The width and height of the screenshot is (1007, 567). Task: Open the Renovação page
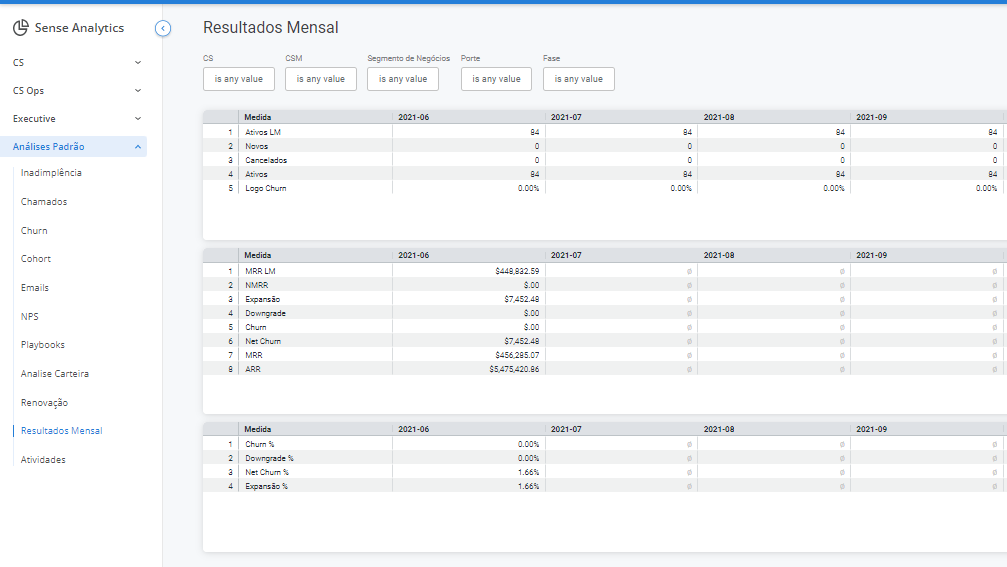tap(44, 403)
